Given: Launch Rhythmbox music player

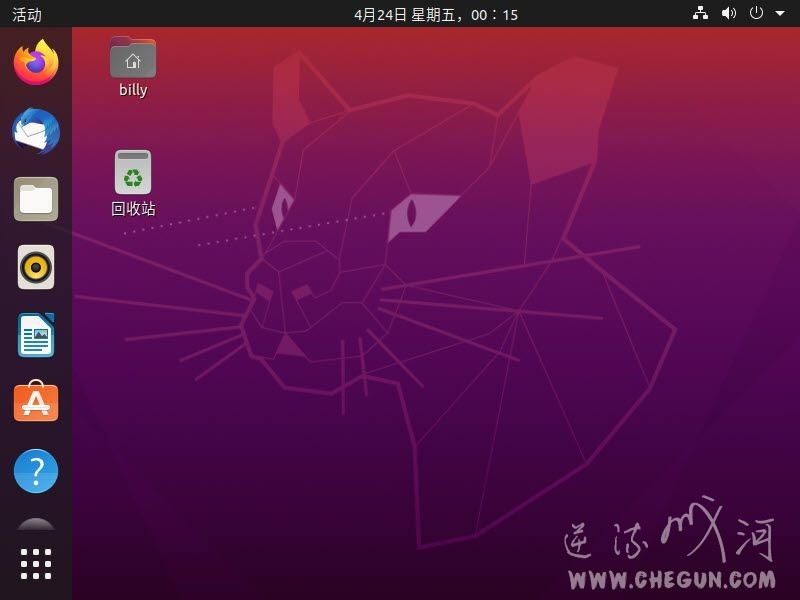Looking at the screenshot, I should click(x=36, y=267).
